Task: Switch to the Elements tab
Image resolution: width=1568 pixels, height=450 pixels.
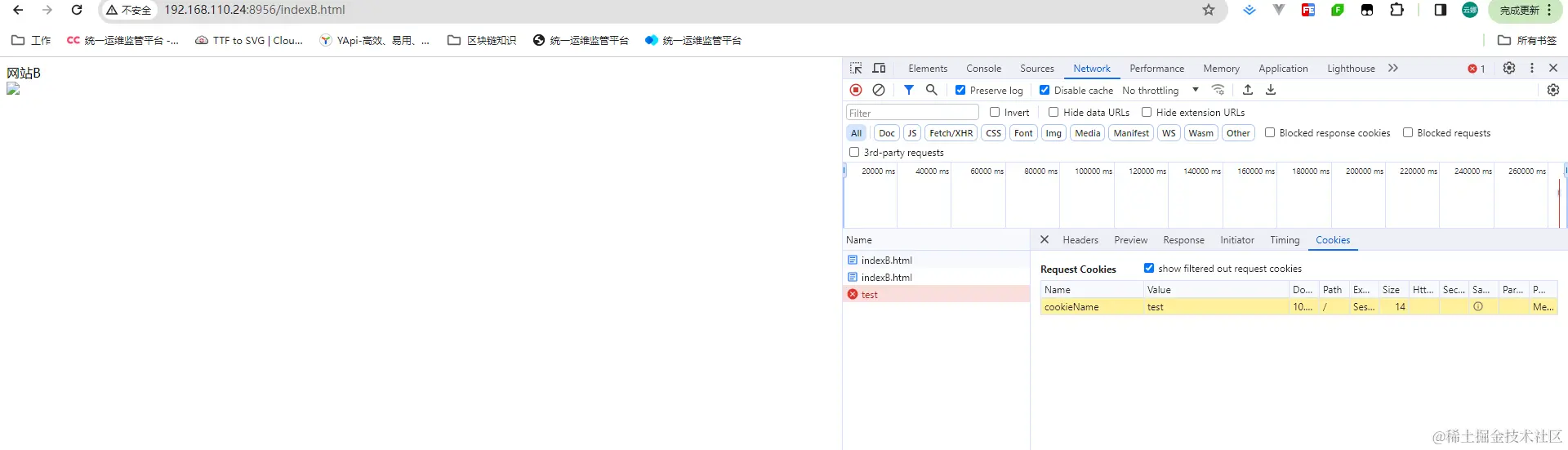Action: point(928,69)
